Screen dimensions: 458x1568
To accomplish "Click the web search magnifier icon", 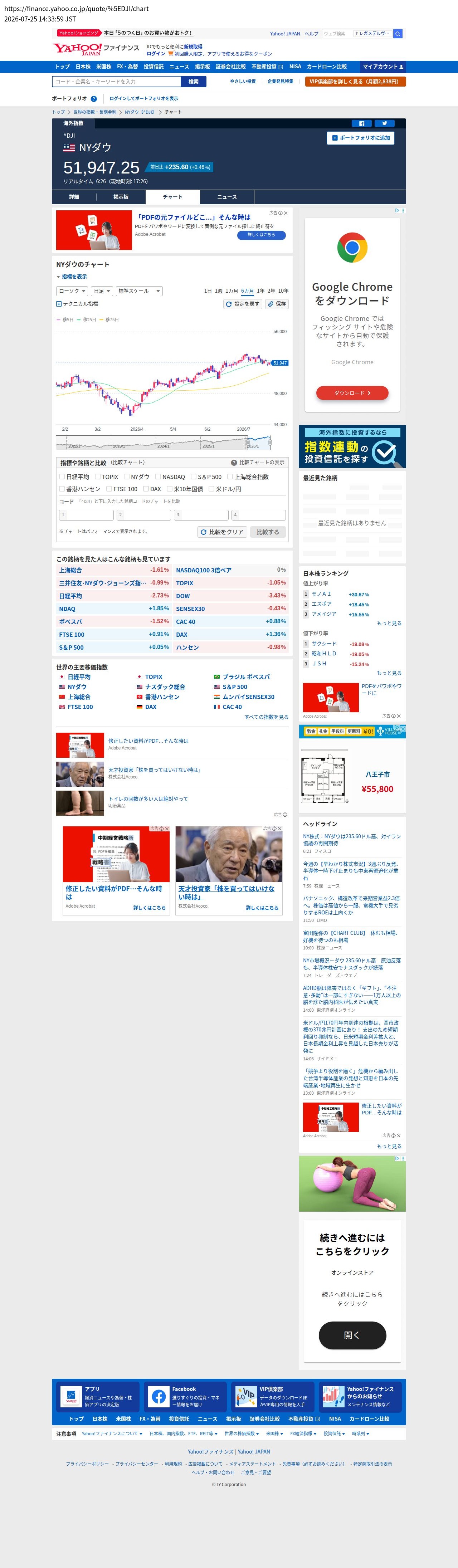I will click(x=398, y=34).
